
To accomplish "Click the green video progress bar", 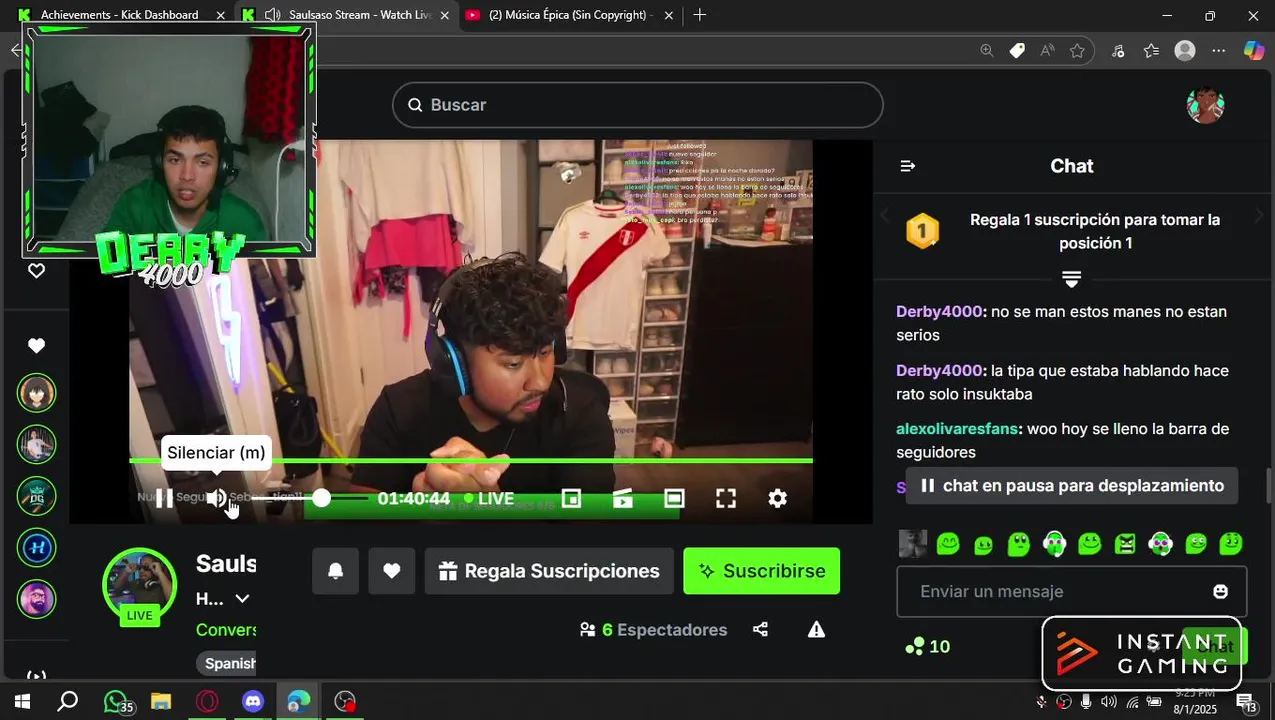I will click(471, 460).
